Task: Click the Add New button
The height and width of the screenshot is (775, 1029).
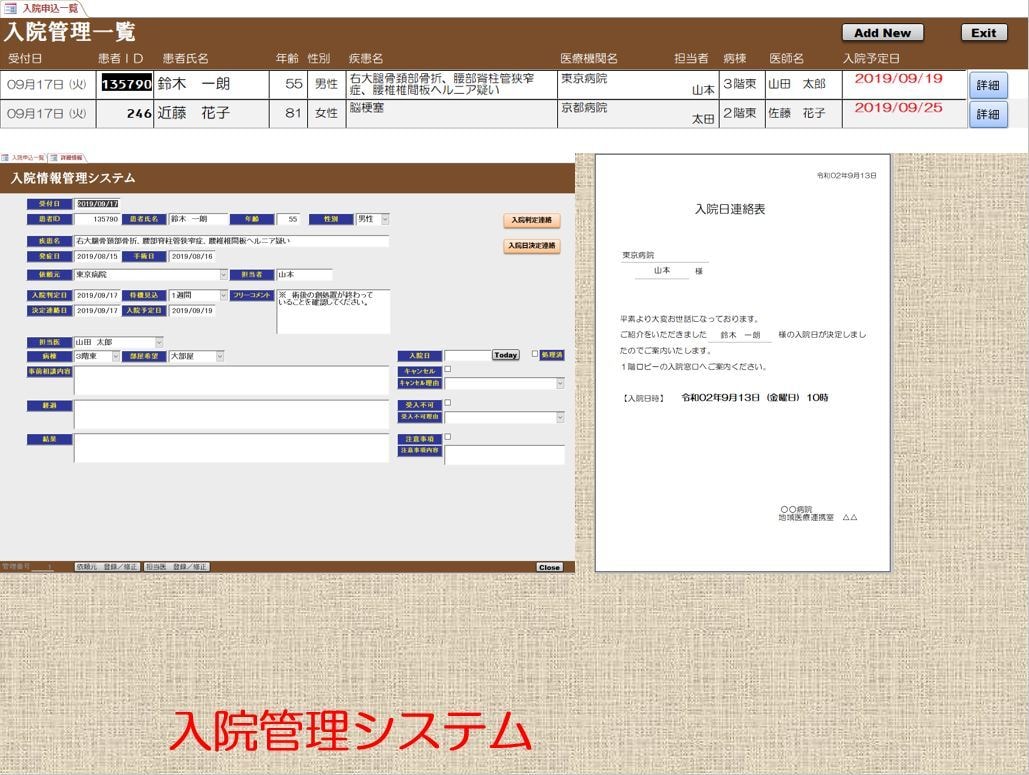Action: tap(882, 33)
